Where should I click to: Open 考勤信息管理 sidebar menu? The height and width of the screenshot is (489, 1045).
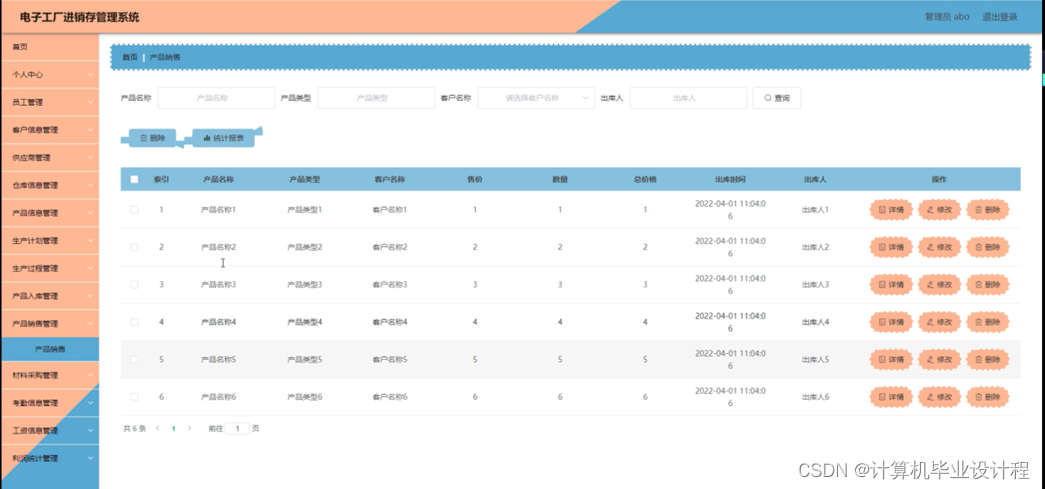pyautogui.click(x=49, y=403)
